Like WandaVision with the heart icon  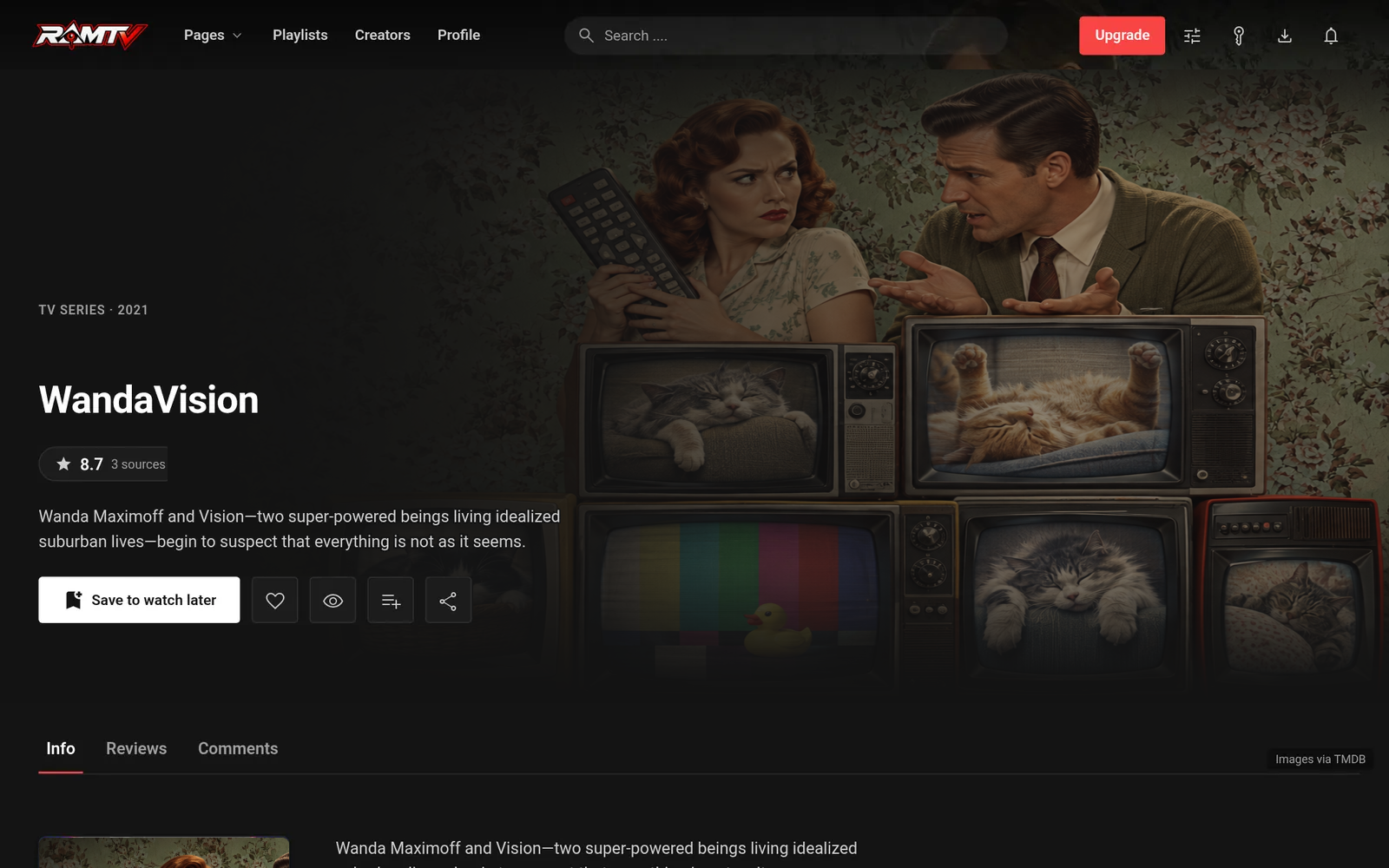pos(275,600)
